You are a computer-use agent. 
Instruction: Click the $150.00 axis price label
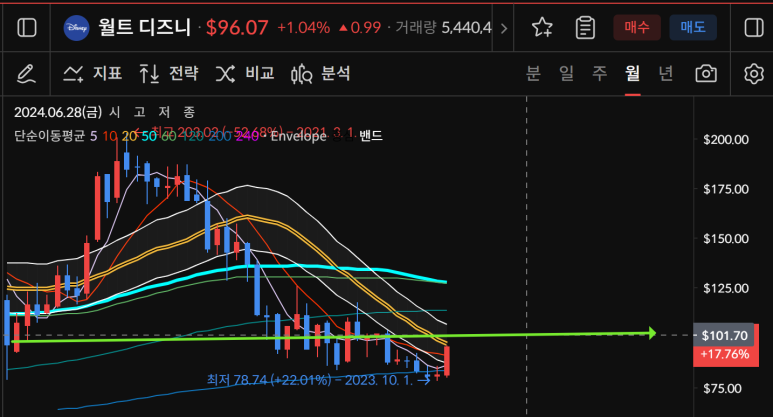[x=726, y=239]
